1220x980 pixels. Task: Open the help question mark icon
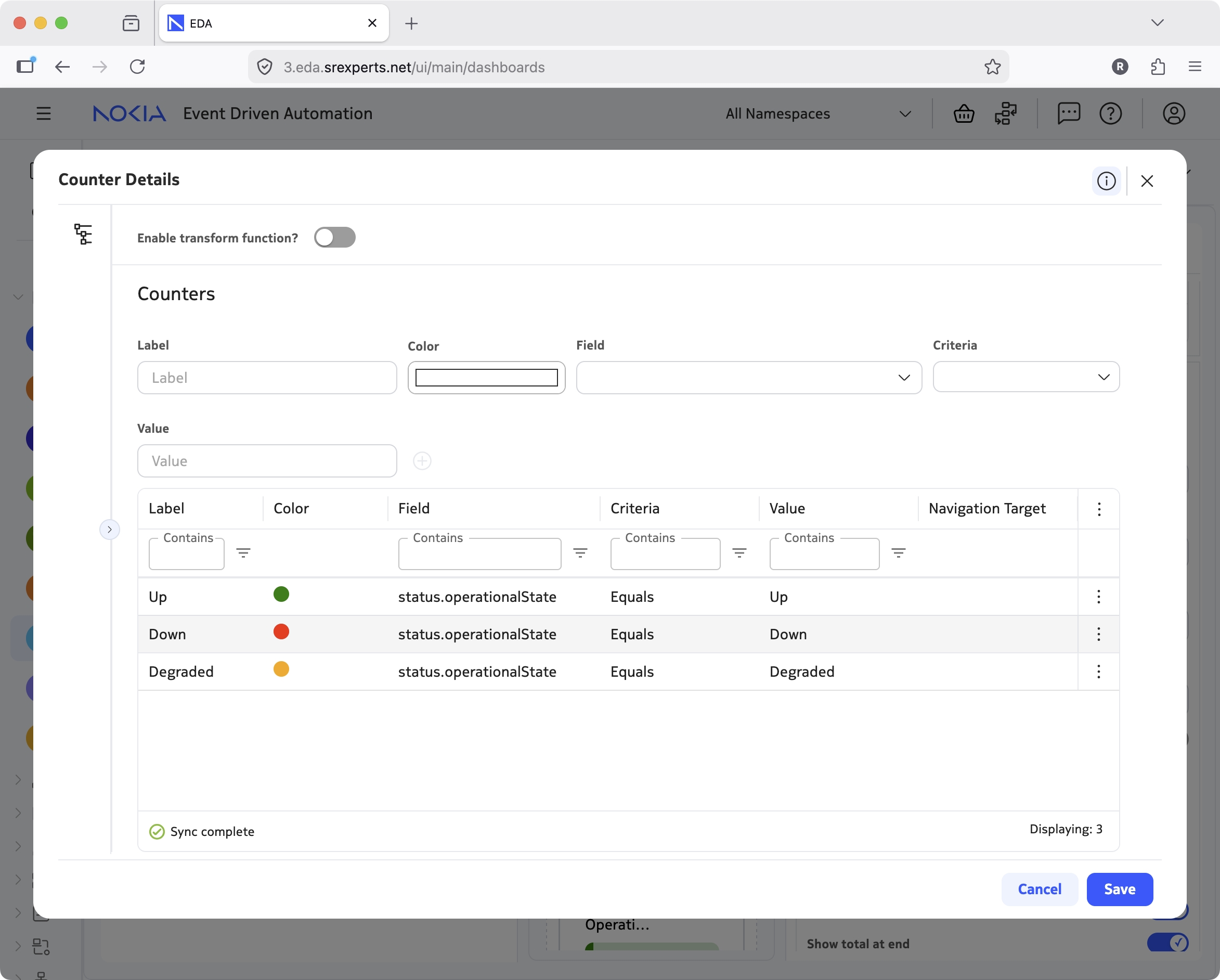tap(1110, 114)
